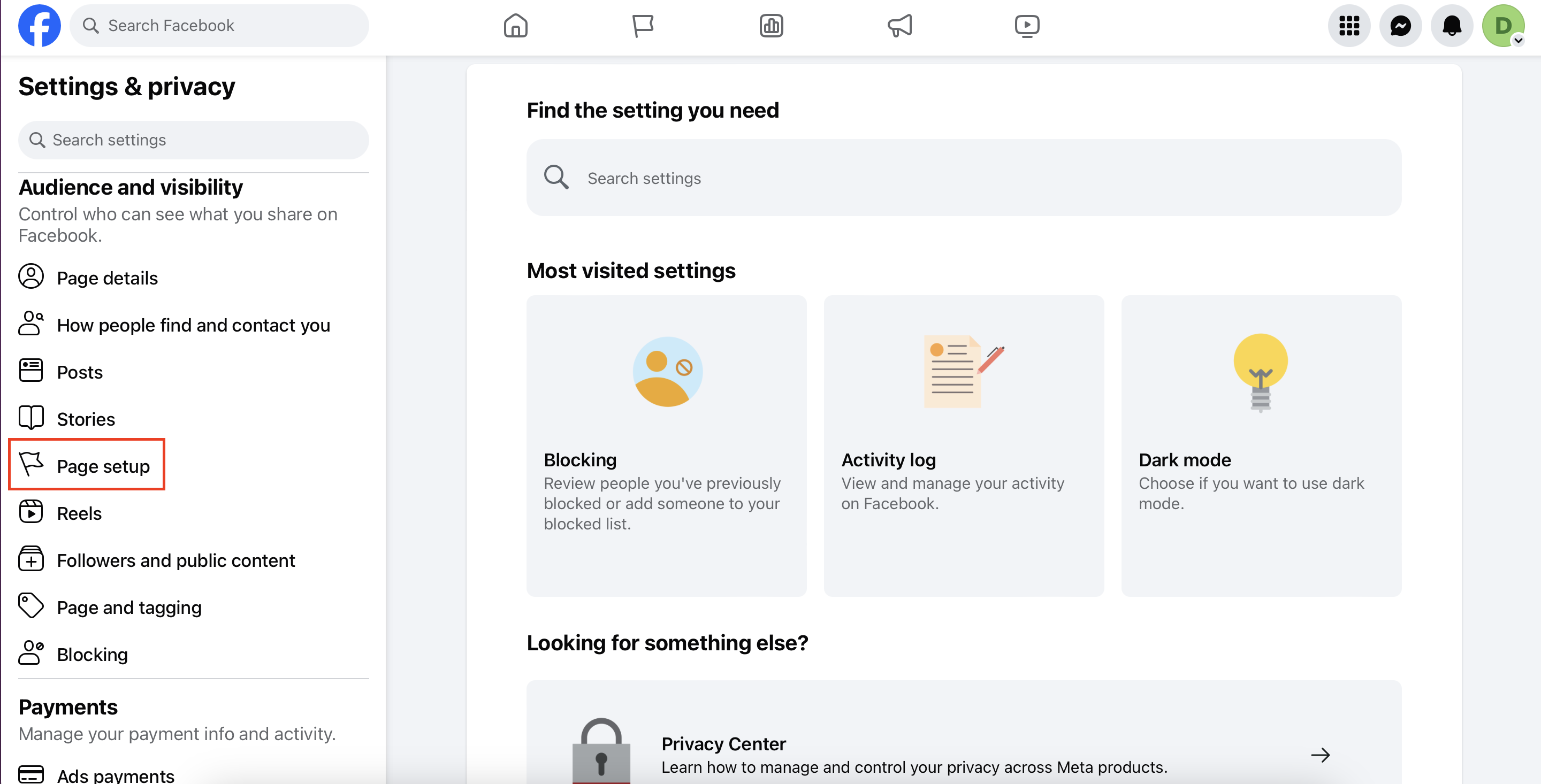
Task: Click the Privacy Center padlock icon
Action: [601, 750]
